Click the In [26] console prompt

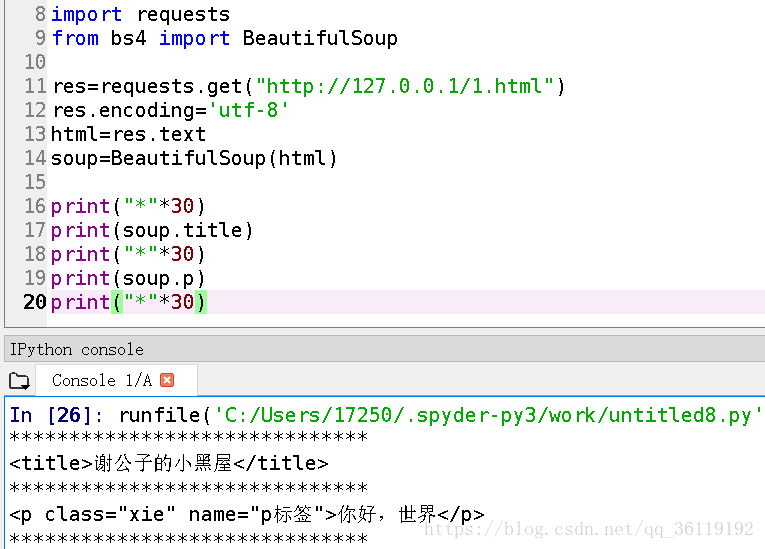tap(57, 415)
